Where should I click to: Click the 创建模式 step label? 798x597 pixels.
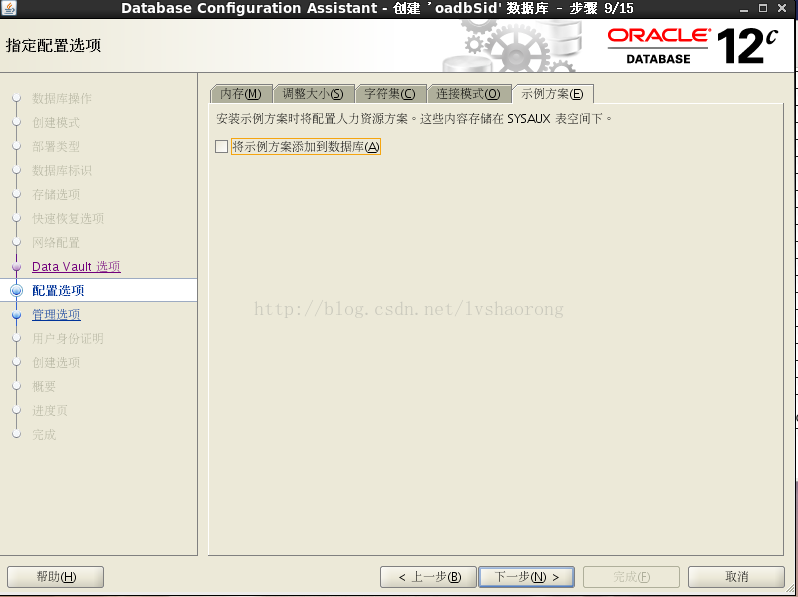coord(56,123)
